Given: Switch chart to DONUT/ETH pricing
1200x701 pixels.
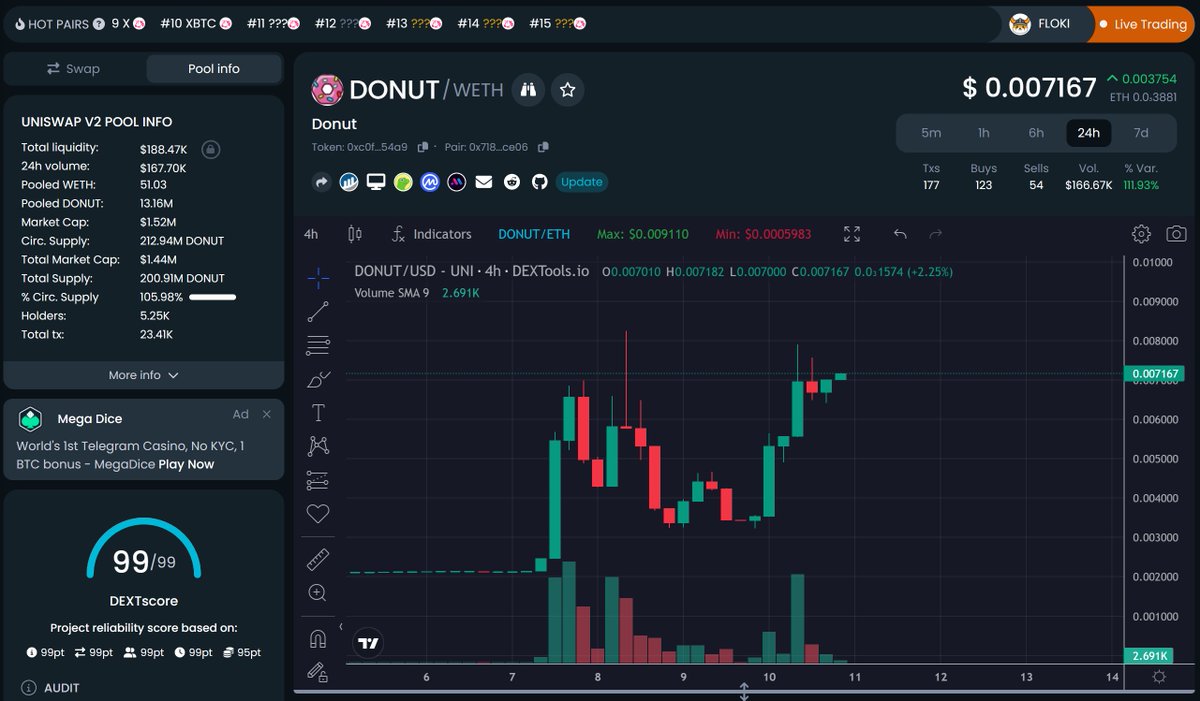Looking at the screenshot, I should 534,234.
